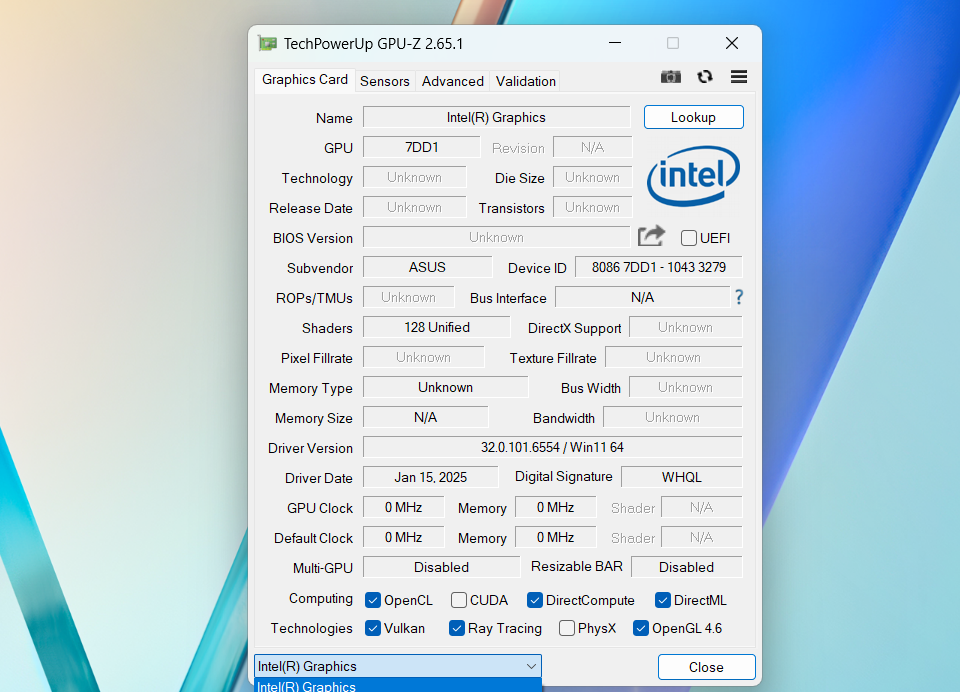
Task: Click the Device ID value field
Action: point(659,267)
